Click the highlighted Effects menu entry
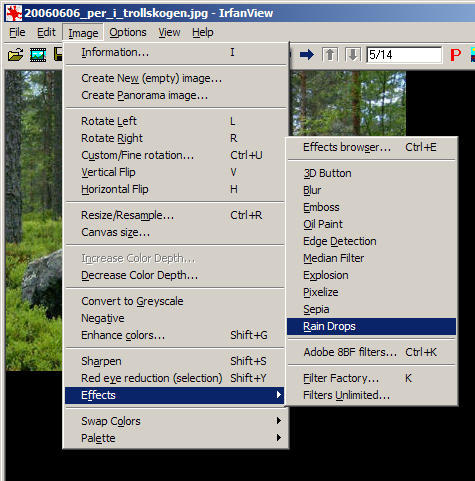The image size is (475, 481). click(x=175, y=395)
